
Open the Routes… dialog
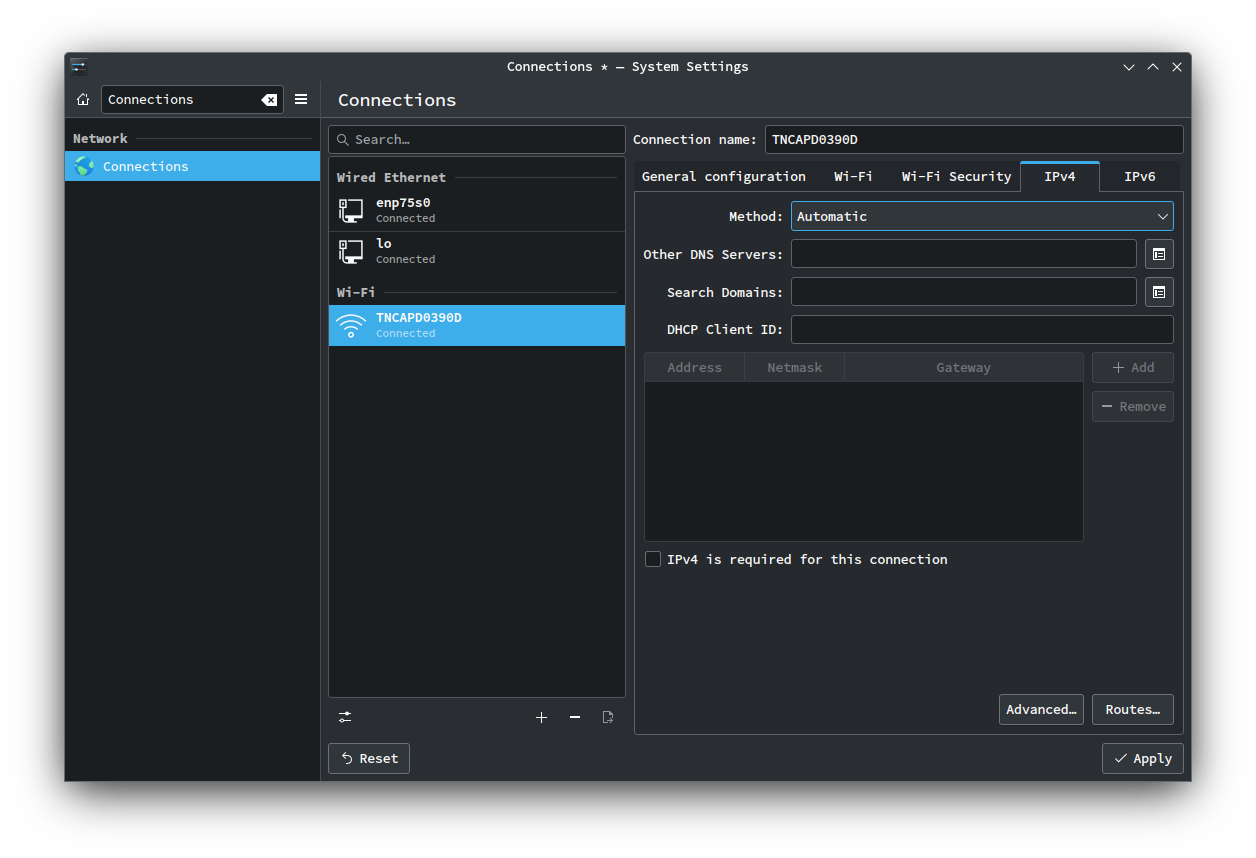tap(1133, 709)
